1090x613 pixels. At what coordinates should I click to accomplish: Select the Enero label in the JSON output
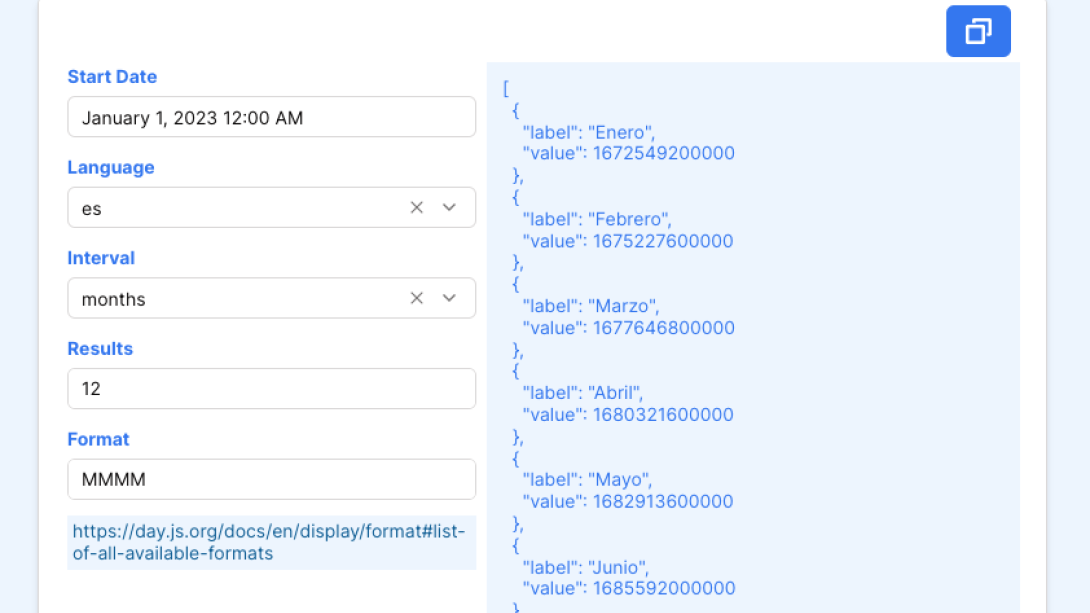tap(589, 131)
